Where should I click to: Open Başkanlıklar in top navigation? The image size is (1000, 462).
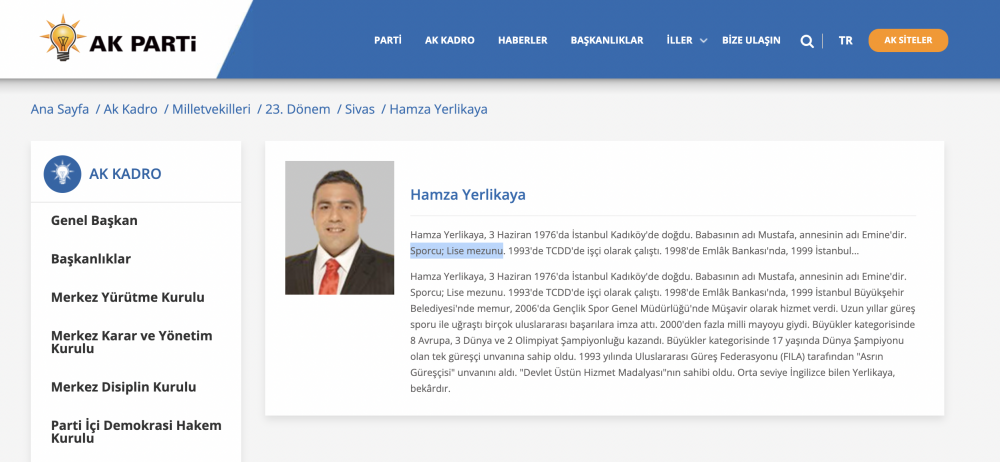coord(606,41)
